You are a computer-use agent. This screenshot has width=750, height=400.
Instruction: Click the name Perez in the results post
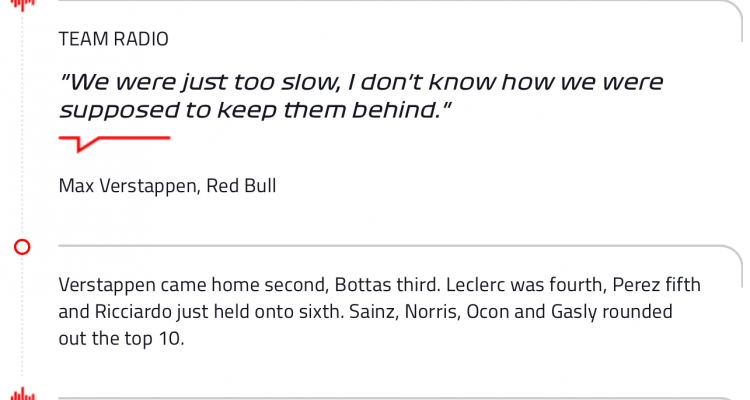point(633,285)
